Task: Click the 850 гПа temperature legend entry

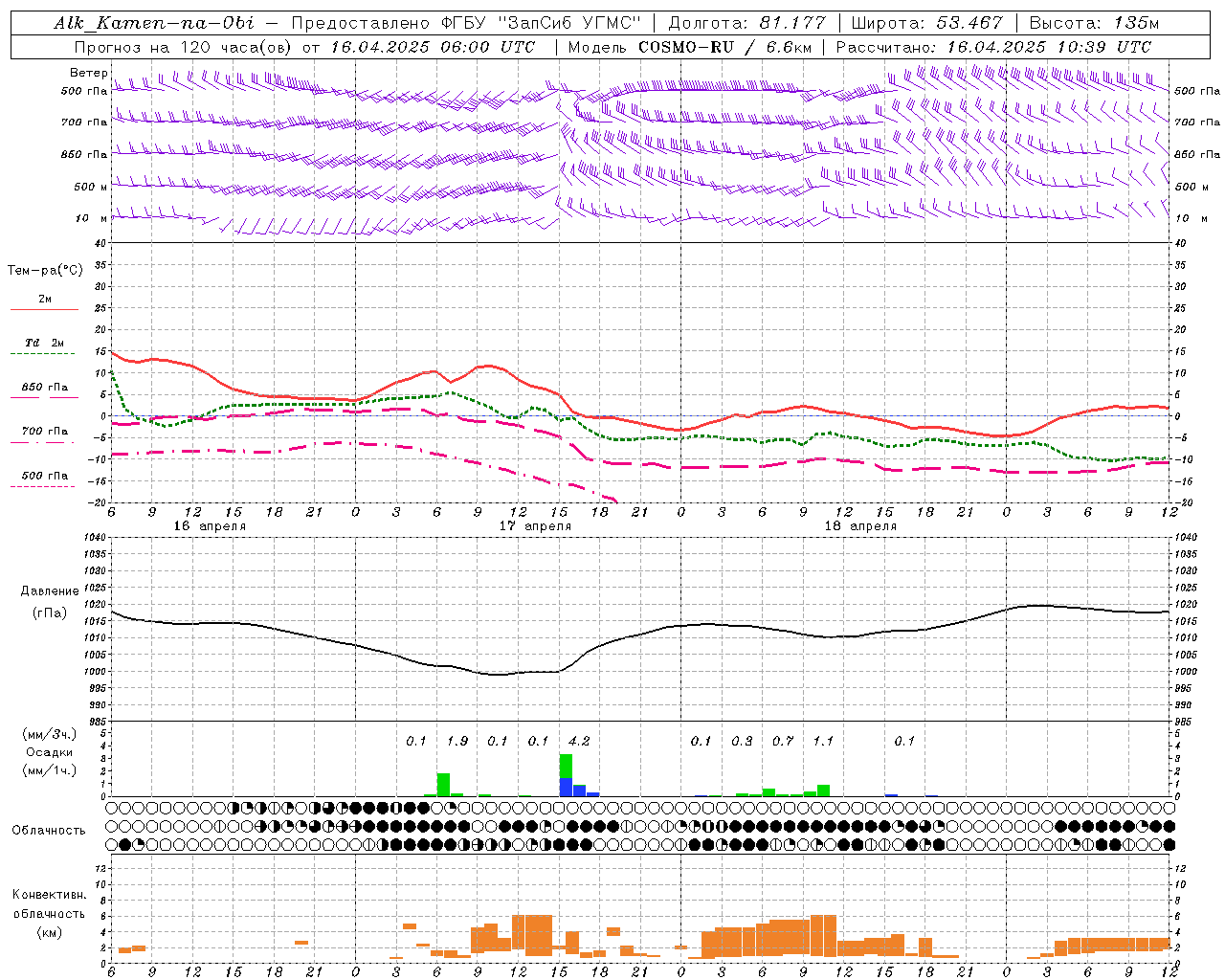Action: [x=45, y=387]
